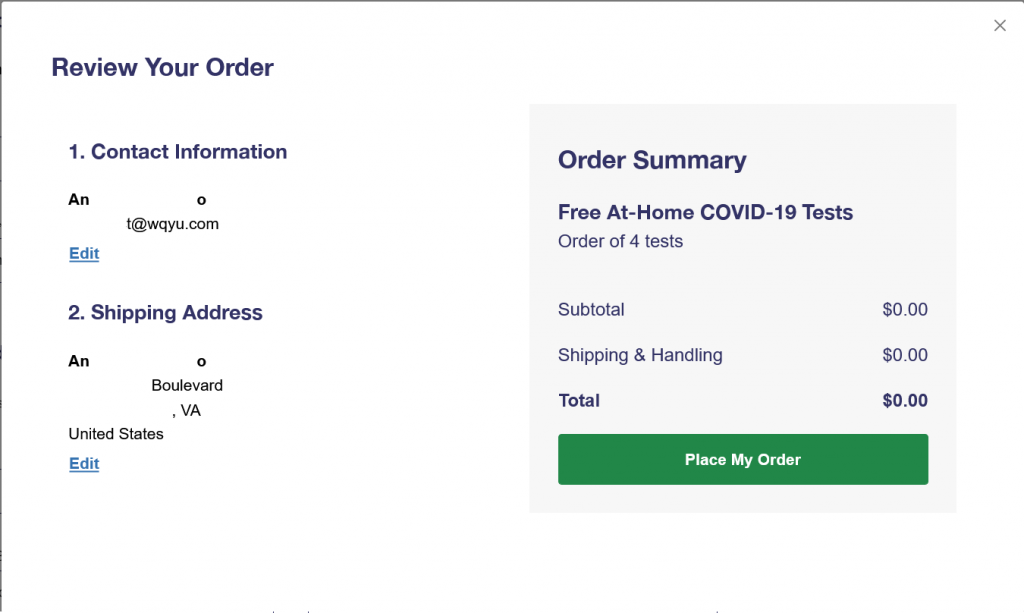
Task: Edit the contact information
Action: (x=84, y=253)
